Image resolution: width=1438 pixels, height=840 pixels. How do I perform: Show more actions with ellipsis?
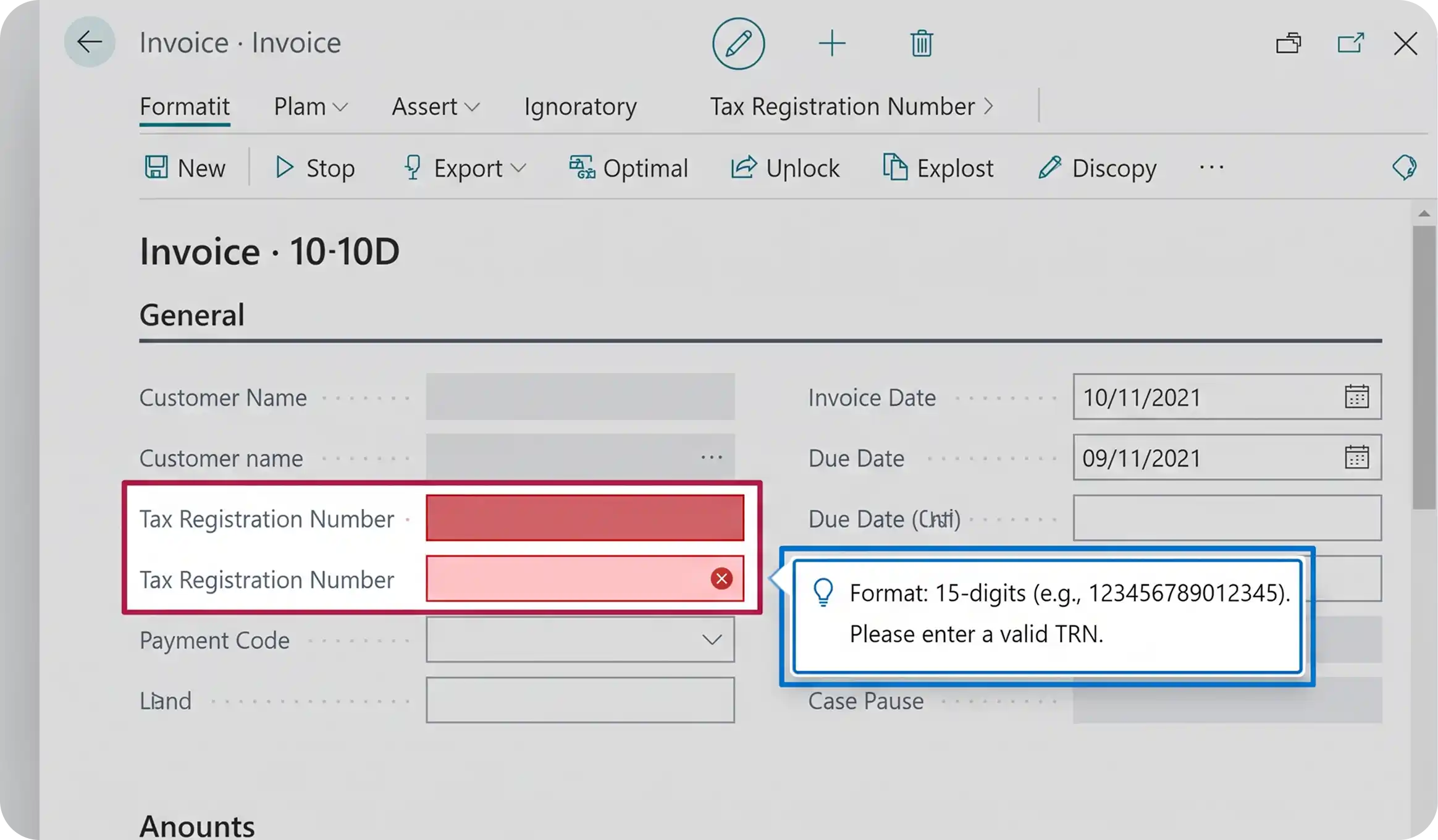[1211, 167]
